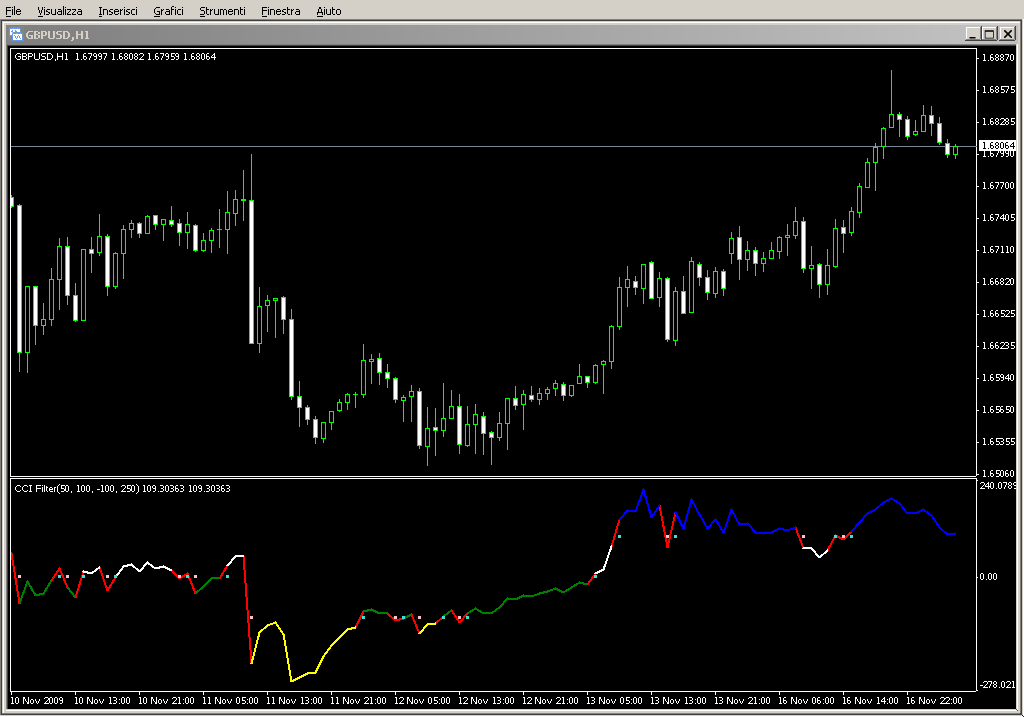Click the GBPUSD,H1 OHLC price label
The width and height of the screenshot is (1024, 717).
115,57
